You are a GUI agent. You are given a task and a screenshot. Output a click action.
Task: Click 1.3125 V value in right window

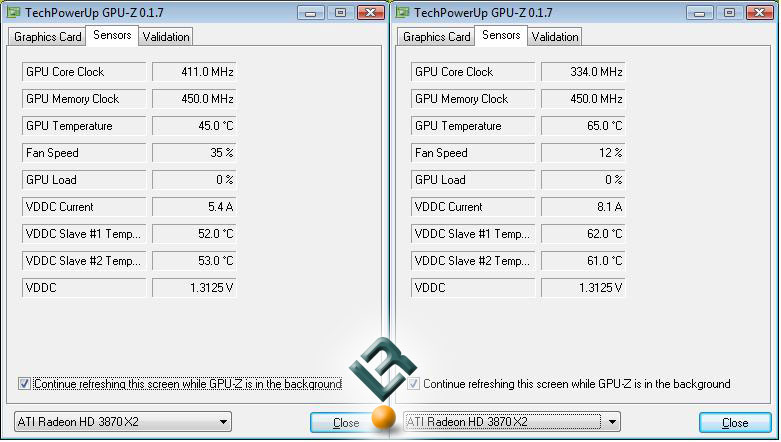click(583, 288)
